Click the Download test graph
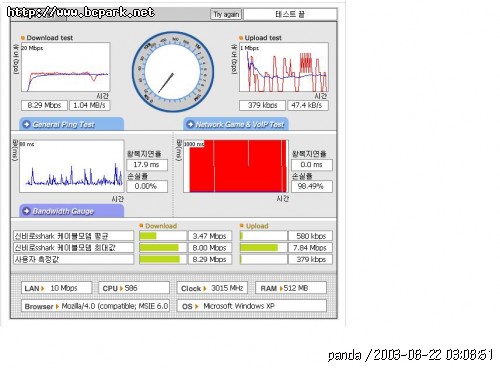This screenshot has height=368, width=500. (66, 67)
